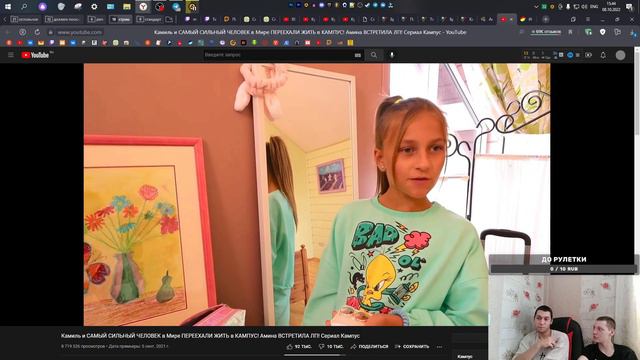Reload the page with refresh icon
The height and width of the screenshot is (360, 640).
[37, 32]
